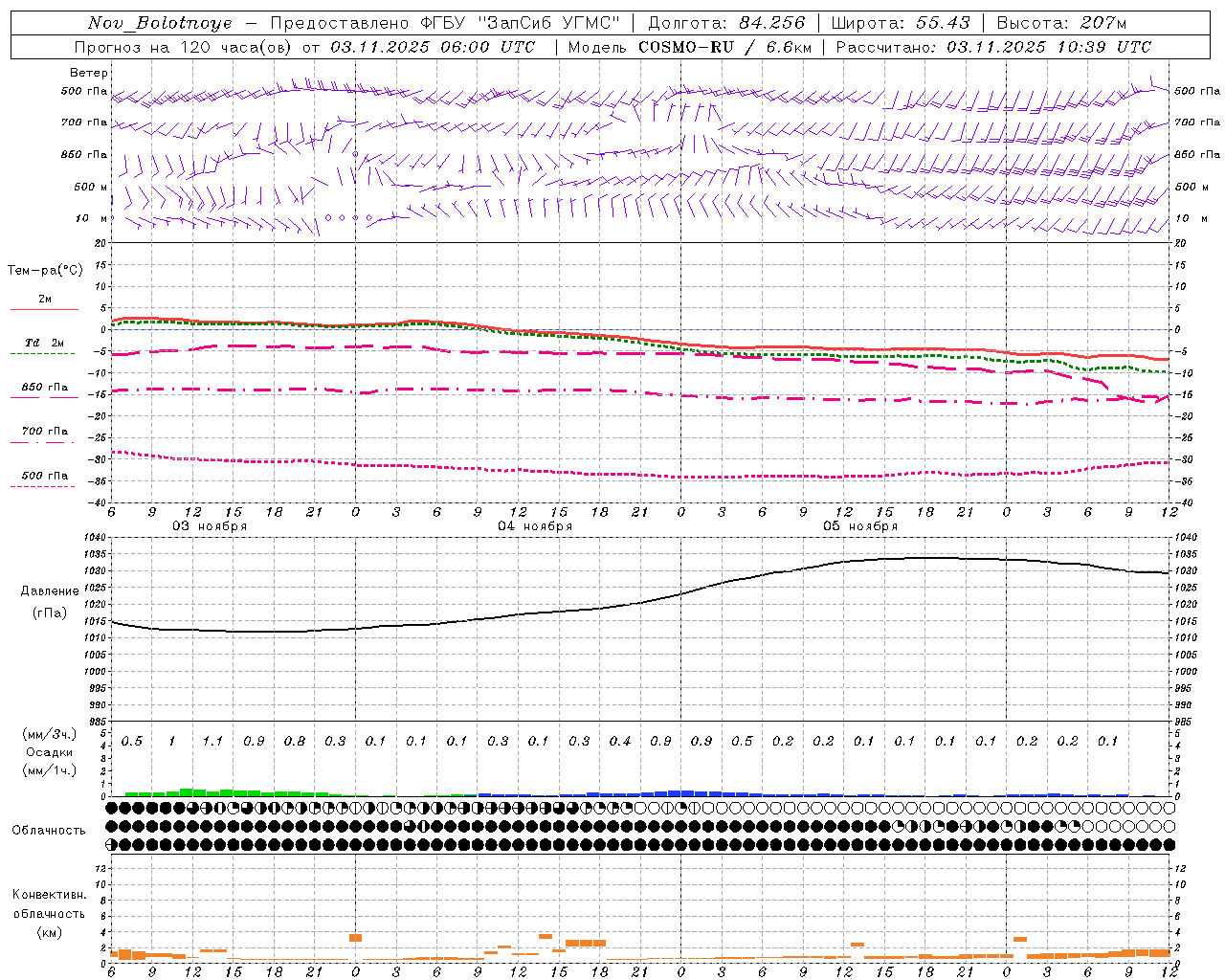Click the dashed line sample under Td 2м
This screenshot has width=1225, height=980.
tap(43, 354)
